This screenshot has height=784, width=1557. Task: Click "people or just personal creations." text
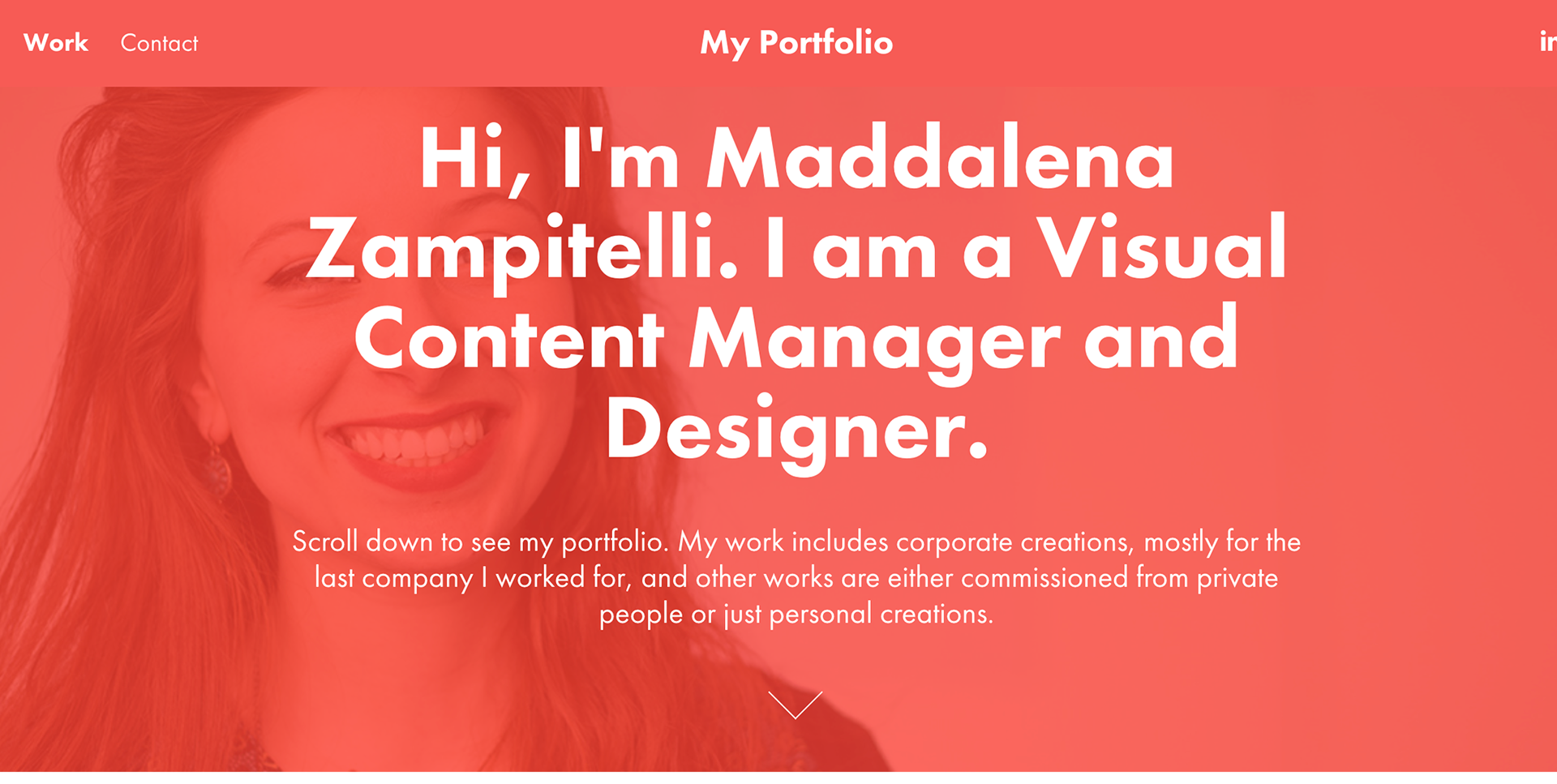796,614
